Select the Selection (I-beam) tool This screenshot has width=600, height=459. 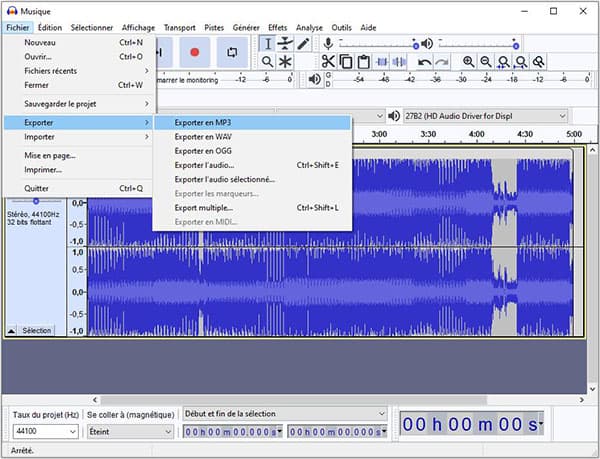pyautogui.click(x=268, y=44)
